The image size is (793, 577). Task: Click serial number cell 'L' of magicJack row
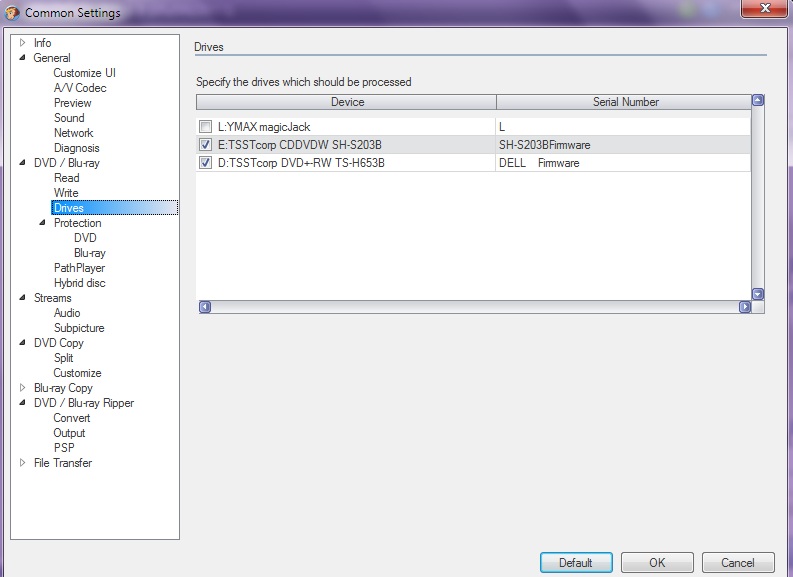click(x=623, y=126)
